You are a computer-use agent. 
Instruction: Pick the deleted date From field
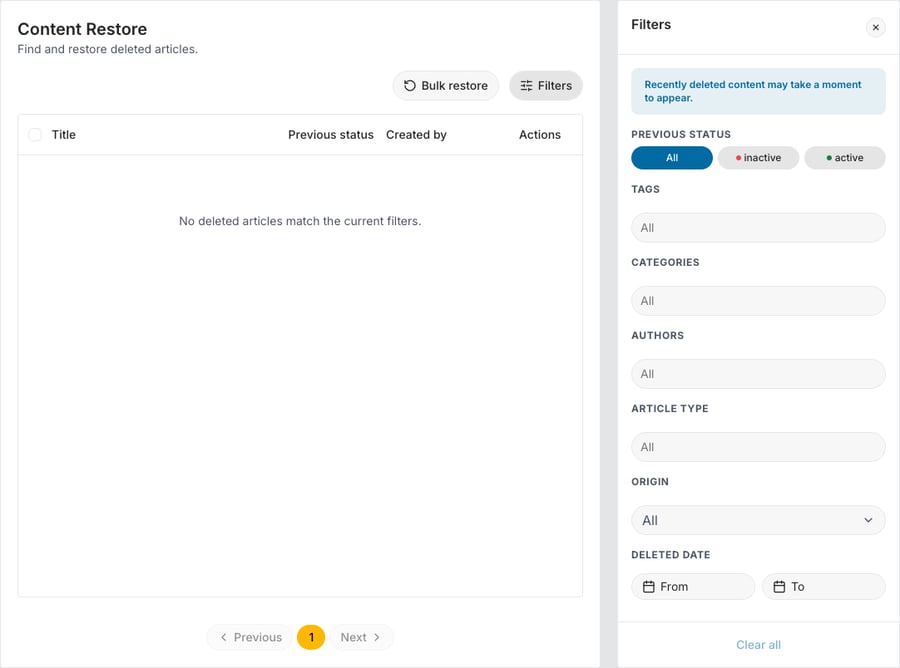[x=693, y=587]
